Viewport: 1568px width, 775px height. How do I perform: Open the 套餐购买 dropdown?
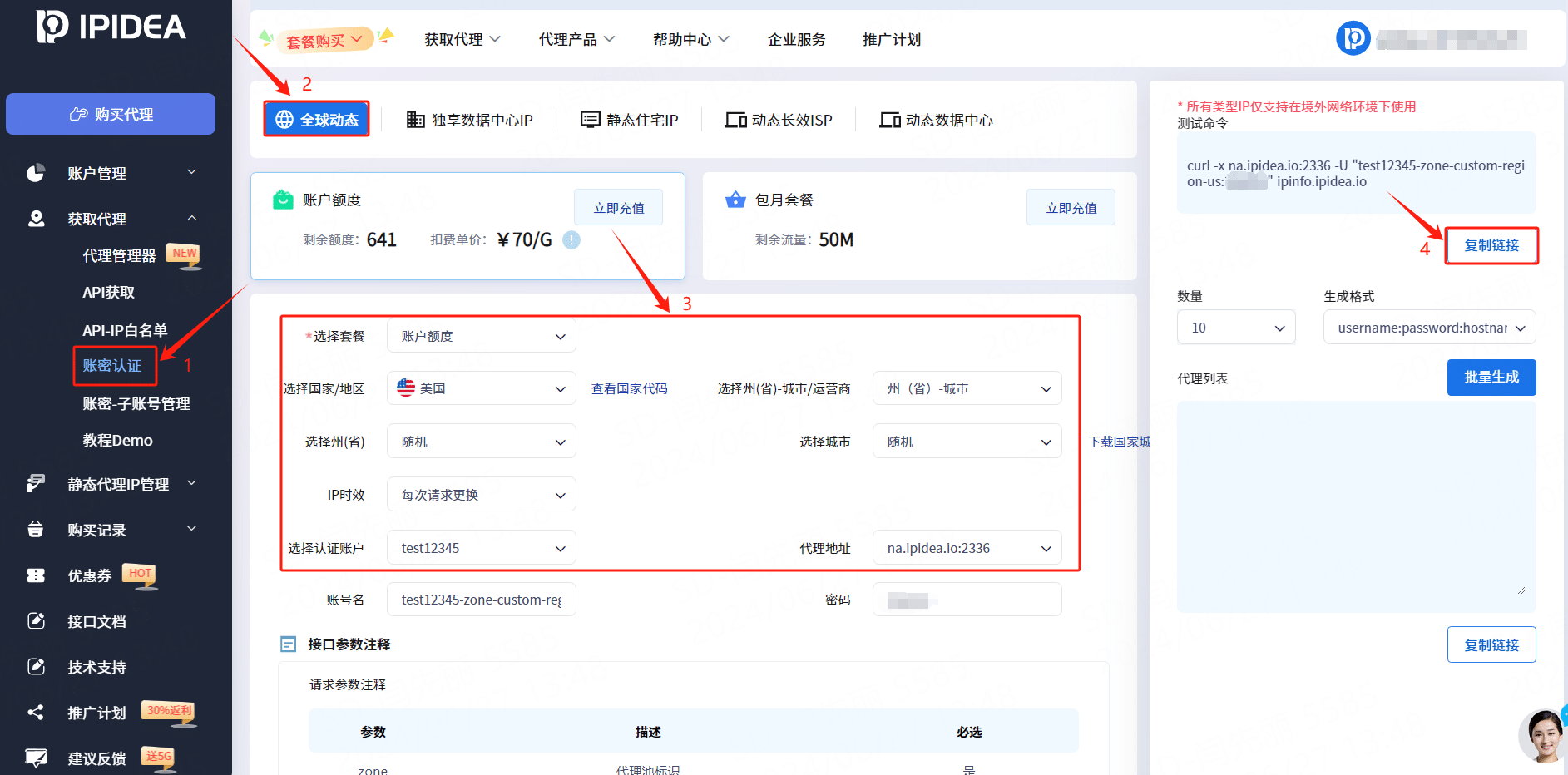coord(325,40)
